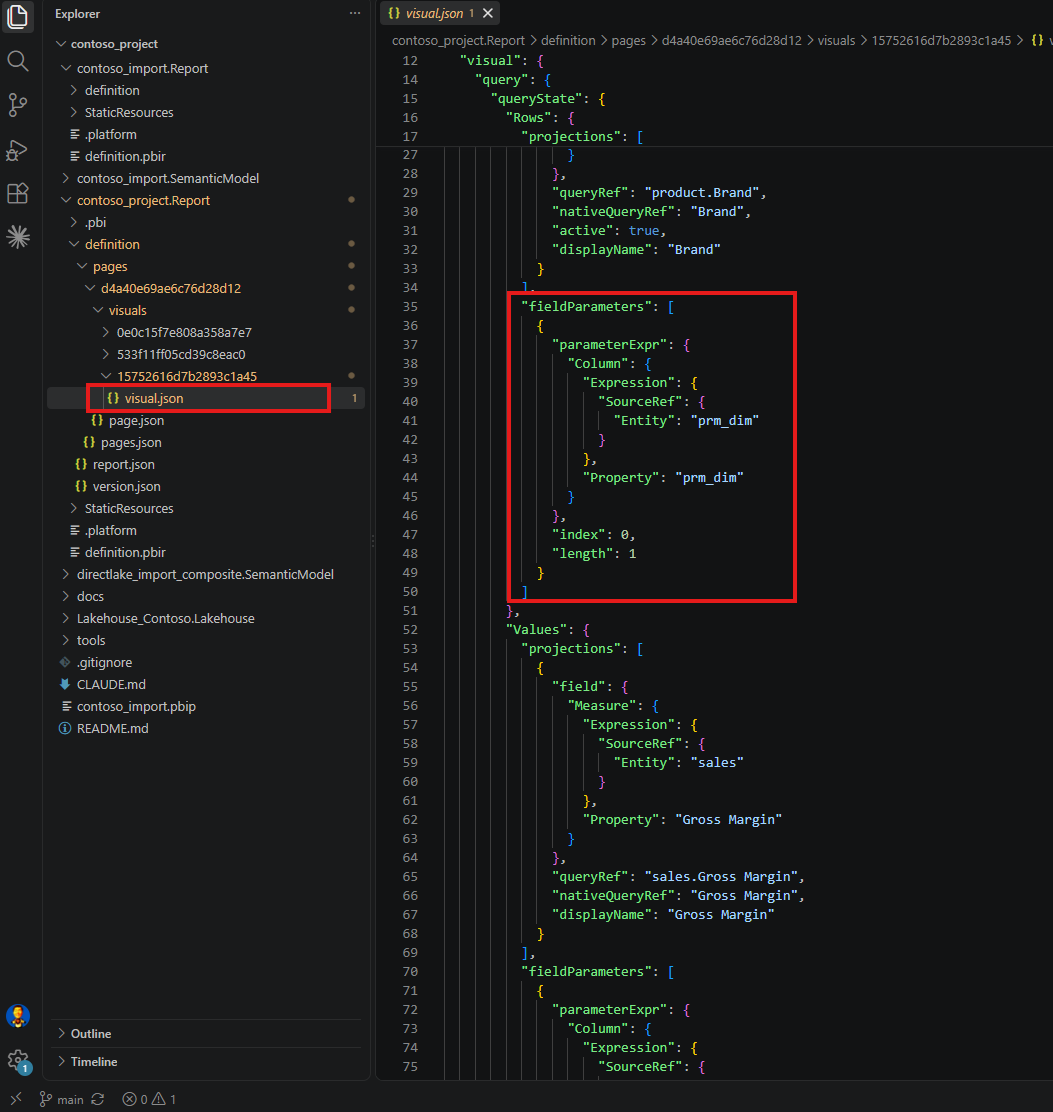Click the pages breadcrumb
This screenshot has height=1112, width=1053.
tap(628, 40)
